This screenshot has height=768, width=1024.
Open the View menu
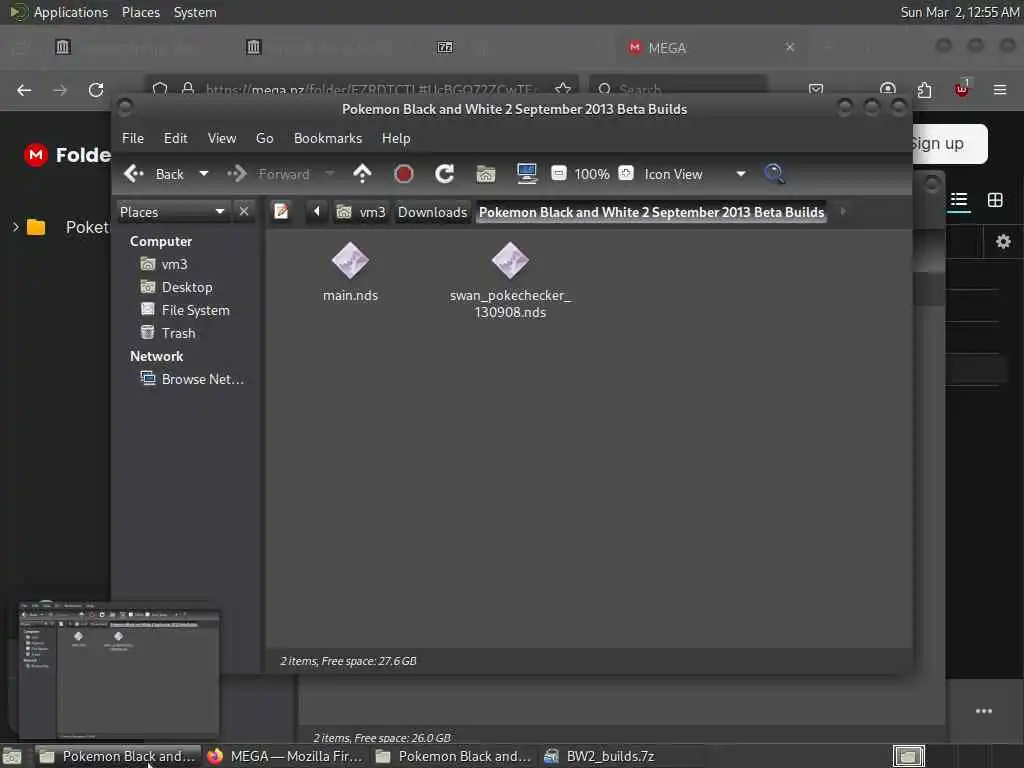coord(222,138)
